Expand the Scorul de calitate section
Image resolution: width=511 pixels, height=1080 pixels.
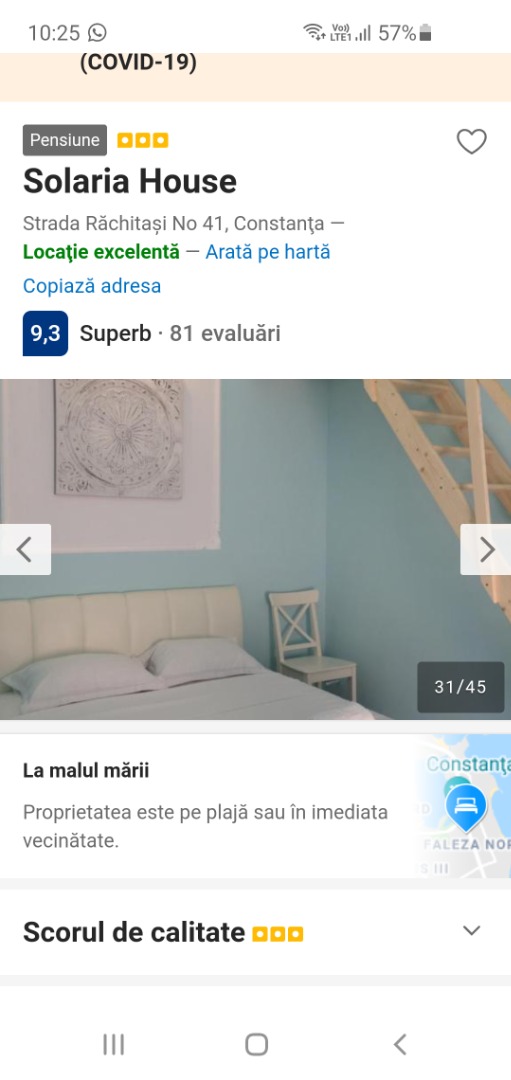(x=472, y=931)
